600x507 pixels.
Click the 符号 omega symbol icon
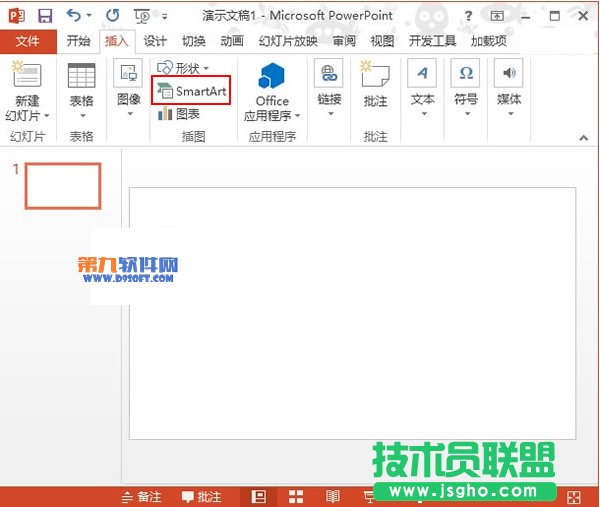tap(465, 73)
